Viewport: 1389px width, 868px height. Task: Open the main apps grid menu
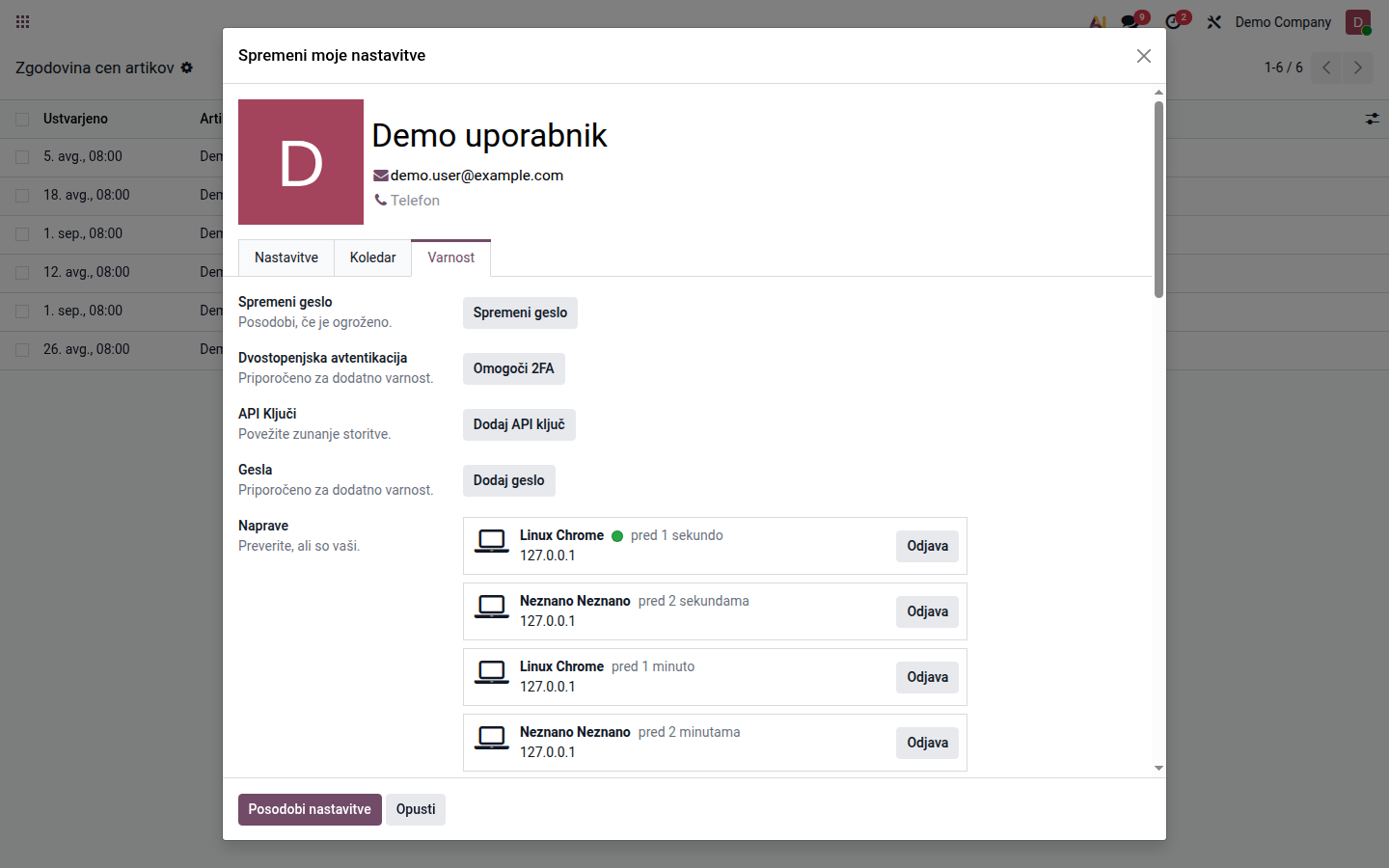[x=23, y=21]
